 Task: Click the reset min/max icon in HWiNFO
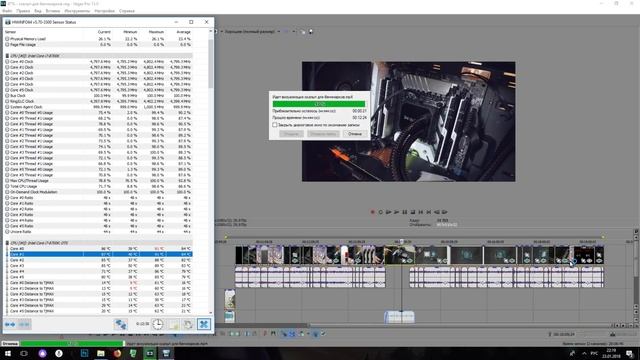coord(188,324)
